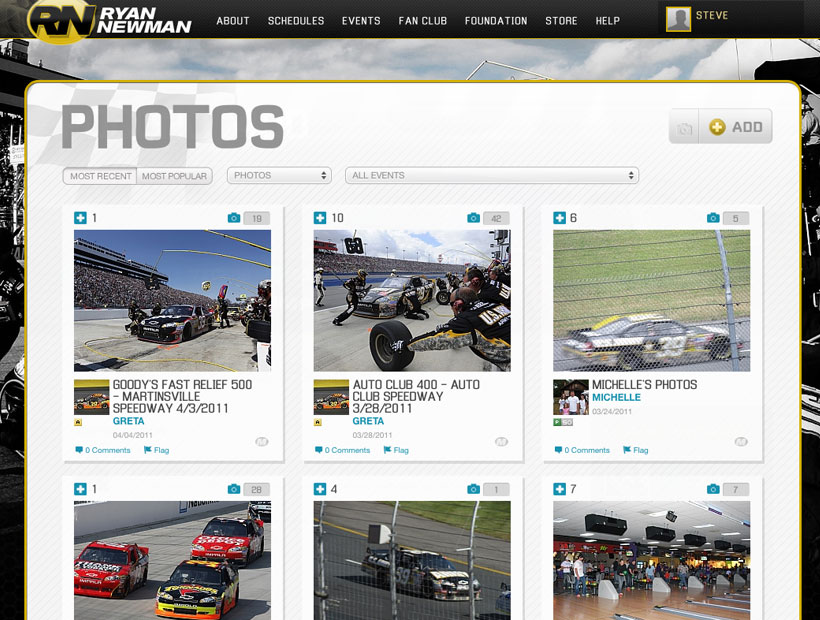Click the round badge icon on Goody's card
Viewport: 820px width, 620px height.
[x=261, y=442]
